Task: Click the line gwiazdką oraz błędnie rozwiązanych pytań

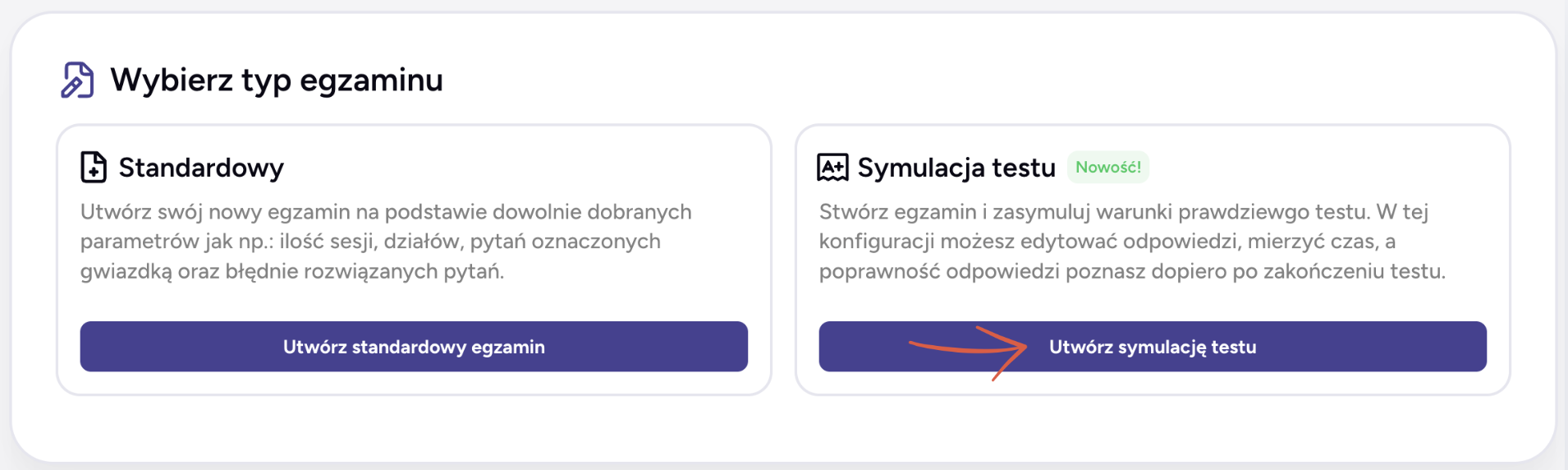Action: (292, 271)
